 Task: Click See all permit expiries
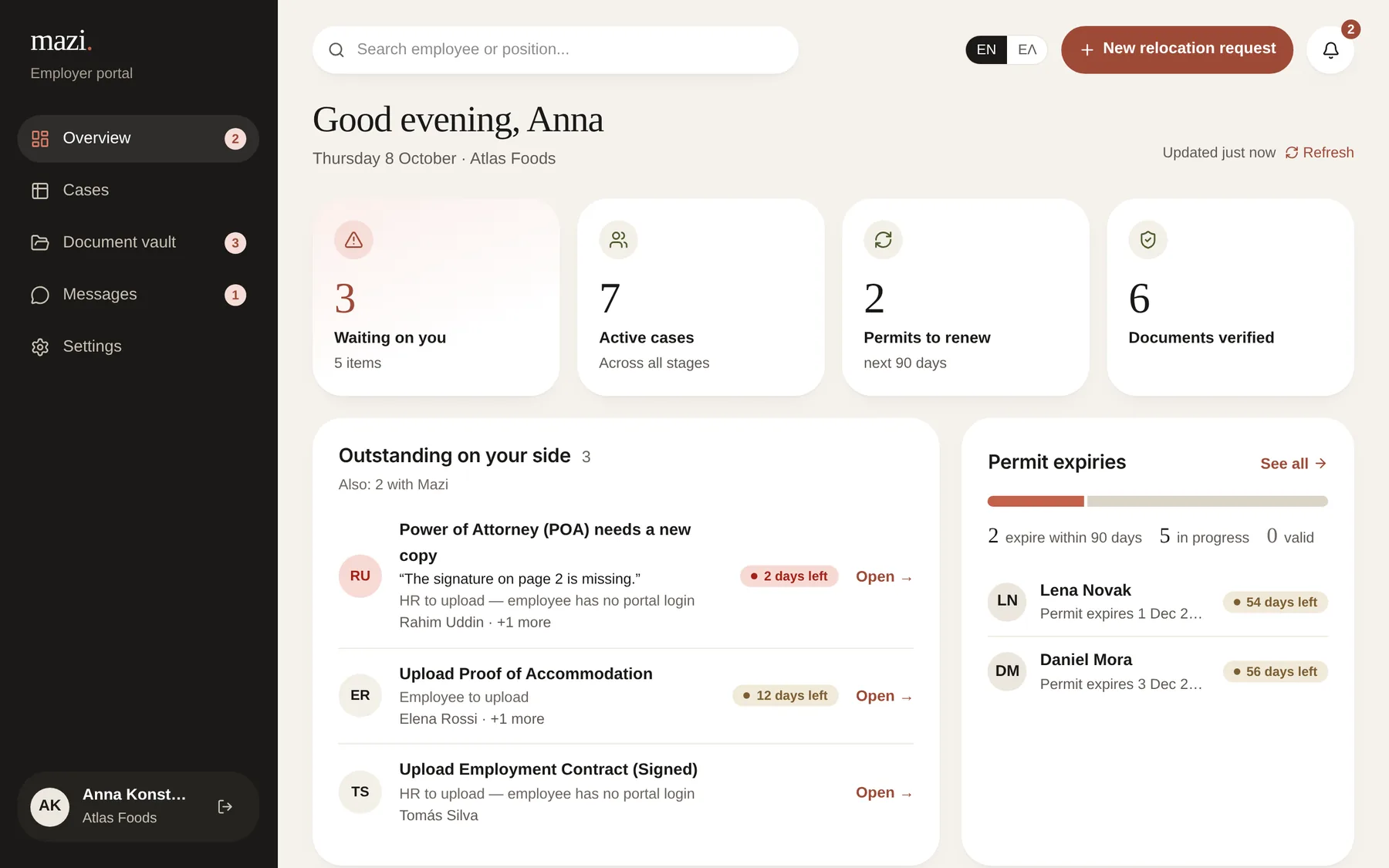[1293, 464]
